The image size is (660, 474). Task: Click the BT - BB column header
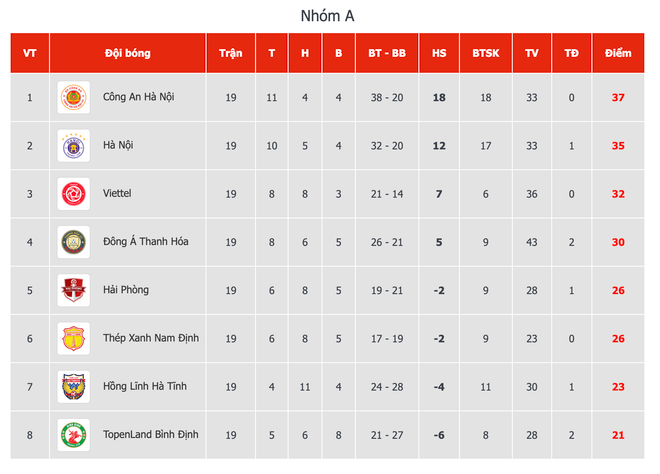point(386,53)
